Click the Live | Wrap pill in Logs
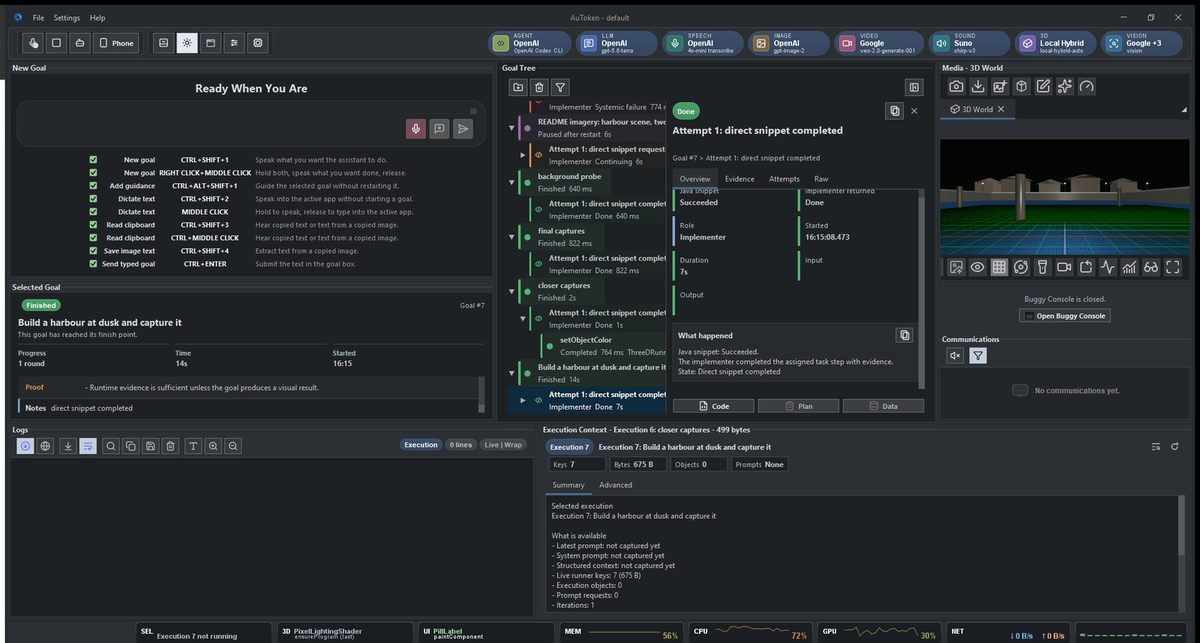Screen dimensions: 1200x643 (x=503, y=445)
